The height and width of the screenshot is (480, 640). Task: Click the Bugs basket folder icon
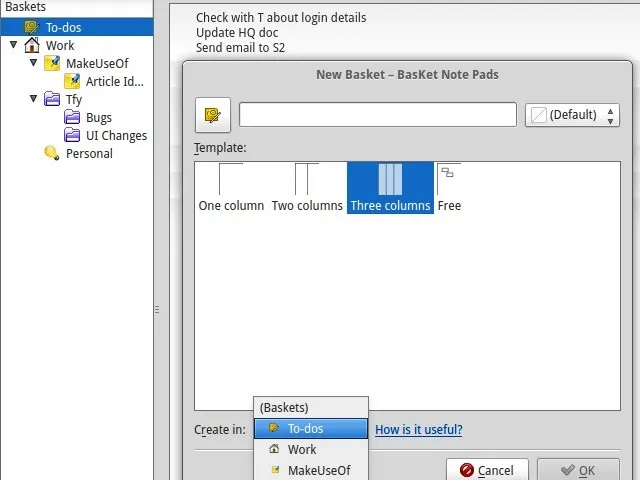click(x=72, y=118)
